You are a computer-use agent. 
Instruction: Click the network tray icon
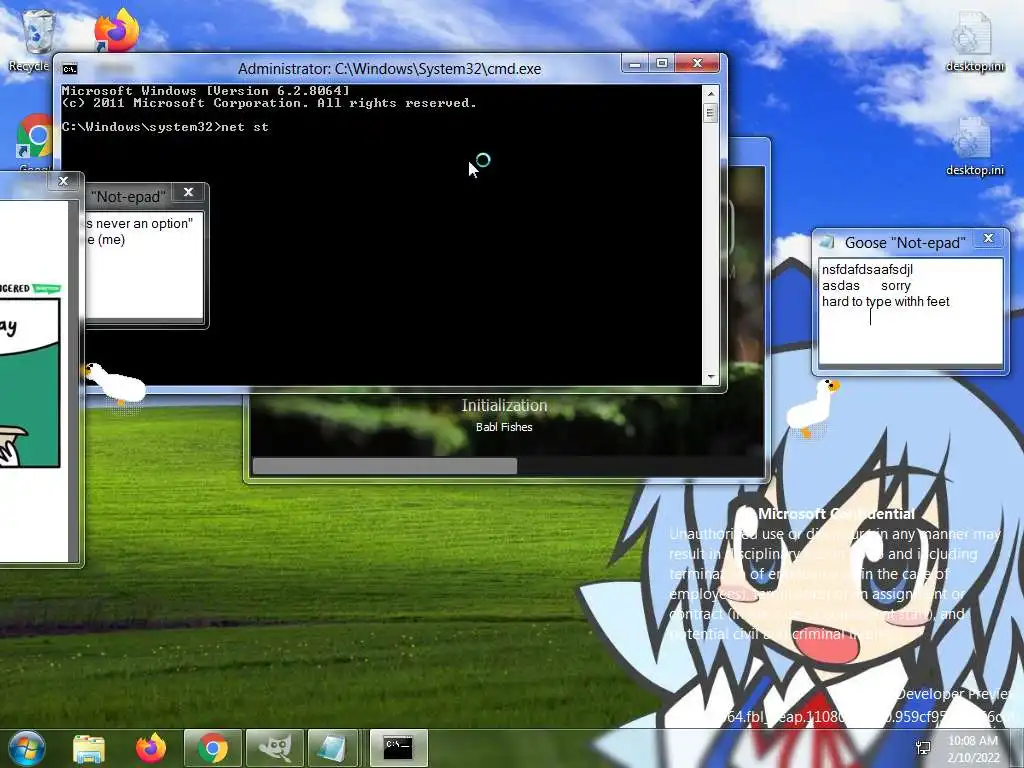click(x=923, y=748)
